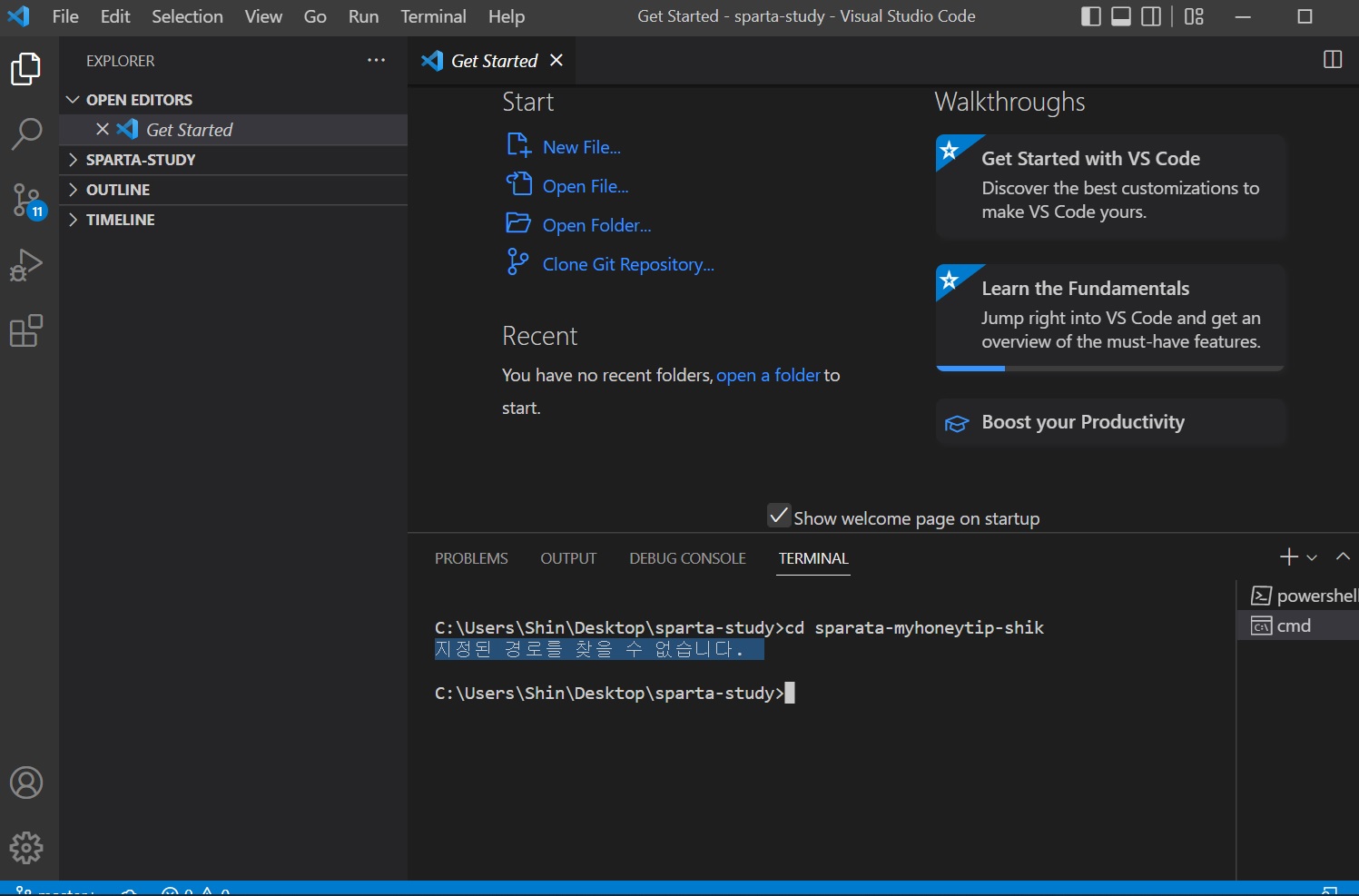The width and height of the screenshot is (1359, 896).
Task: Click the 'cd sparata-myhoneytip-shik' command text
Action: pos(914,627)
